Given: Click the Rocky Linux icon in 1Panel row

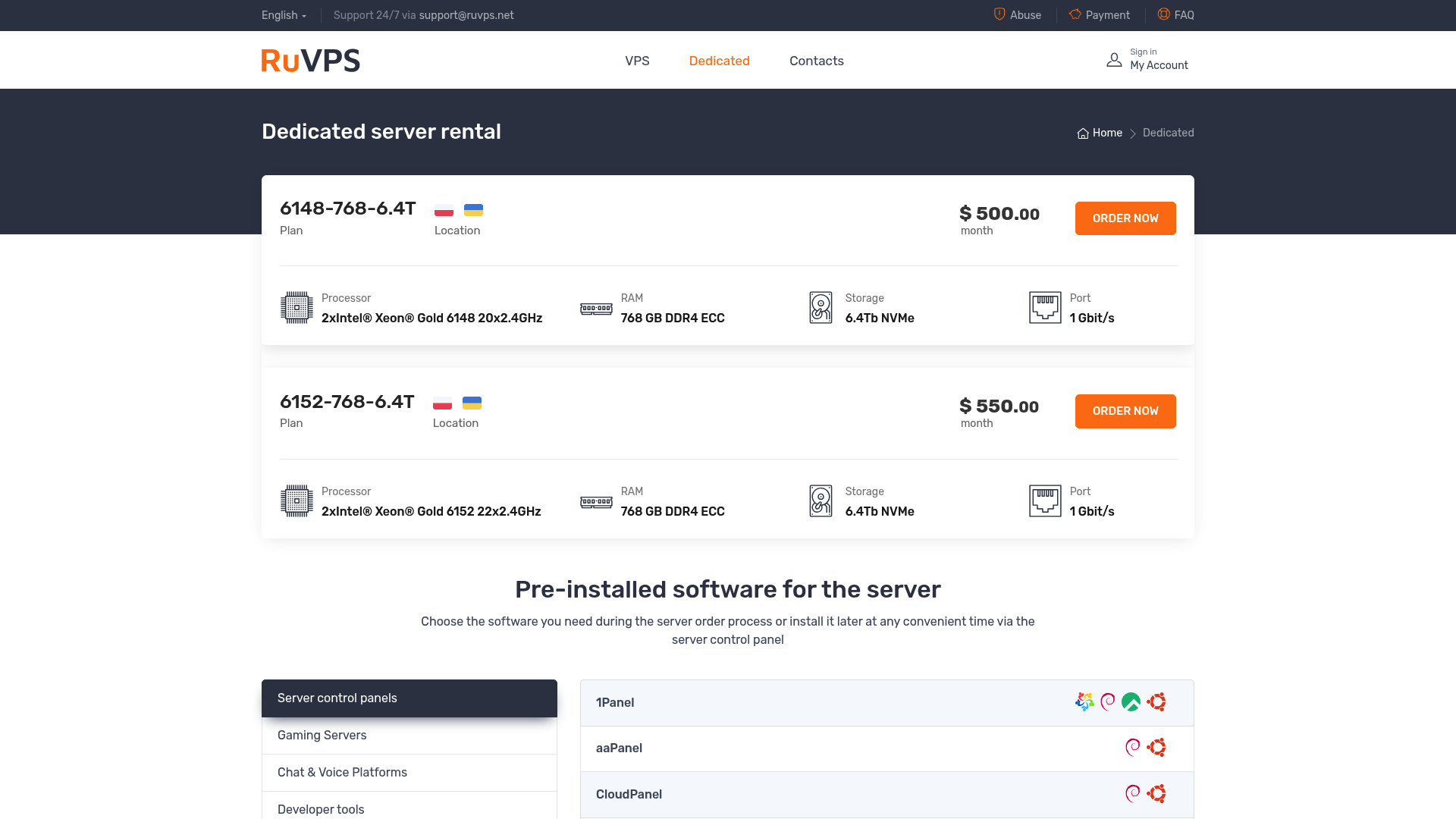Looking at the screenshot, I should coord(1131,702).
